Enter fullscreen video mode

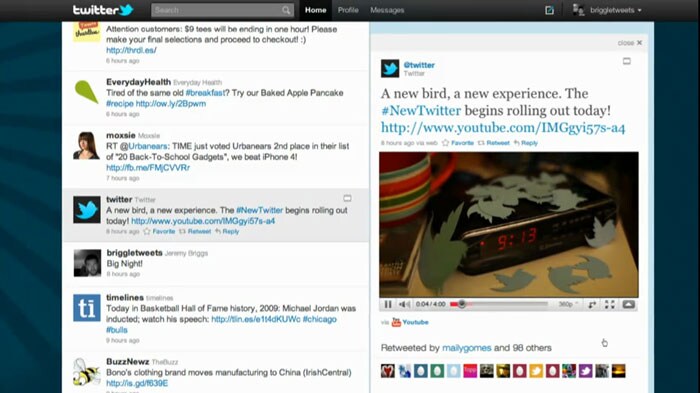[609, 305]
